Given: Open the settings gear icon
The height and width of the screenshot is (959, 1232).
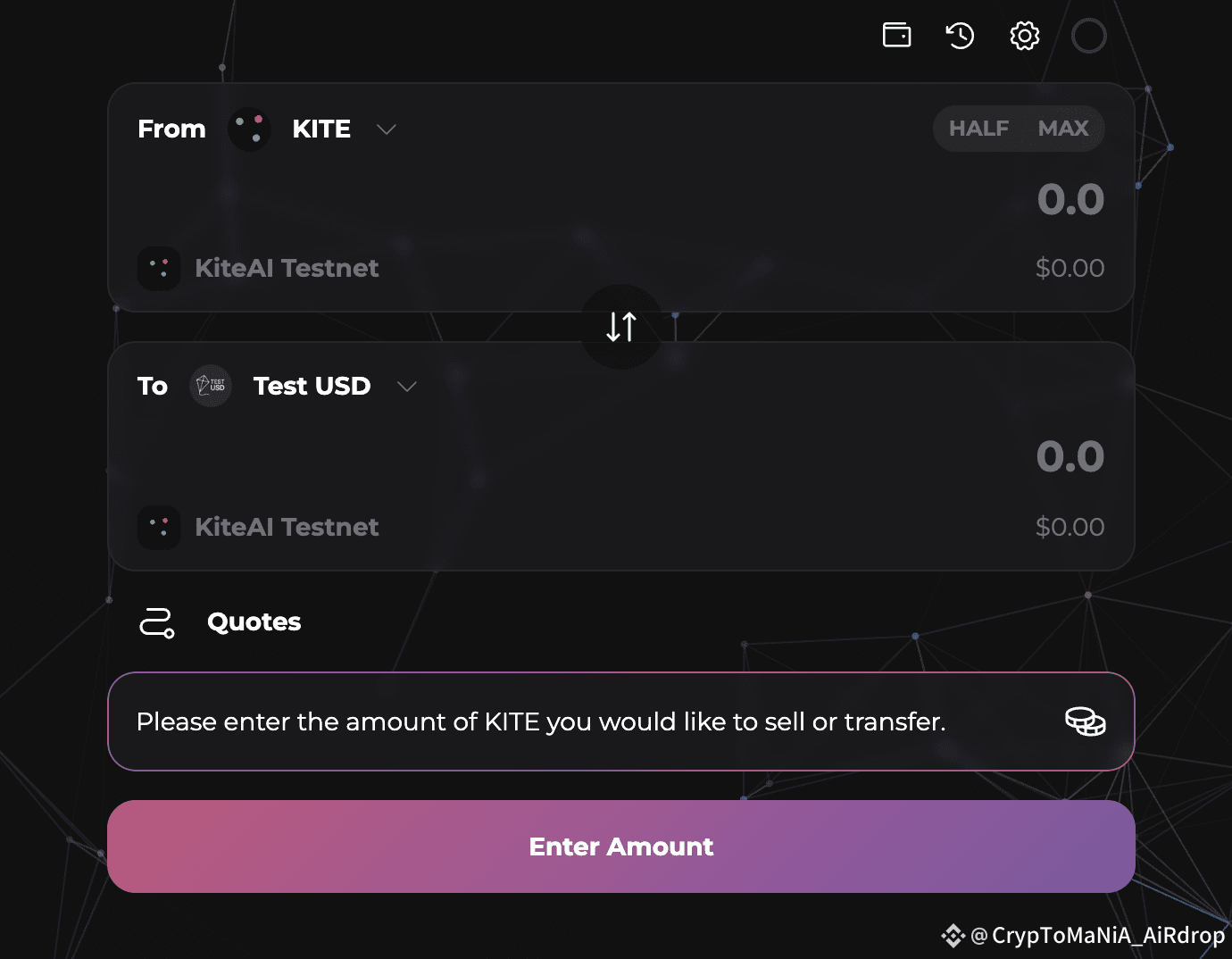Looking at the screenshot, I should tap(1025, 36).
